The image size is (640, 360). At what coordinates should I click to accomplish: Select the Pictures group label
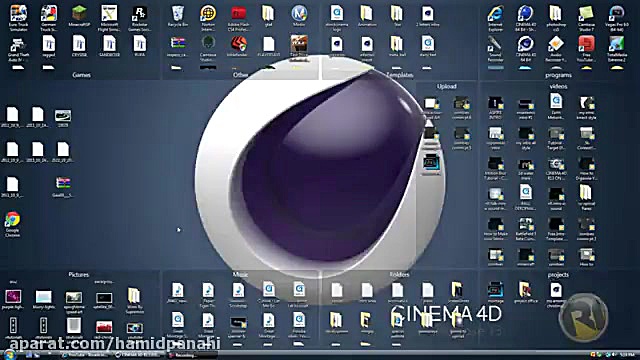click(78, 275)
